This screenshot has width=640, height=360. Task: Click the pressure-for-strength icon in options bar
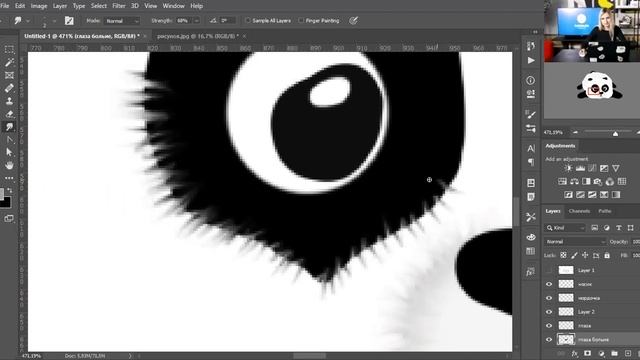click(x=353, y=20)
